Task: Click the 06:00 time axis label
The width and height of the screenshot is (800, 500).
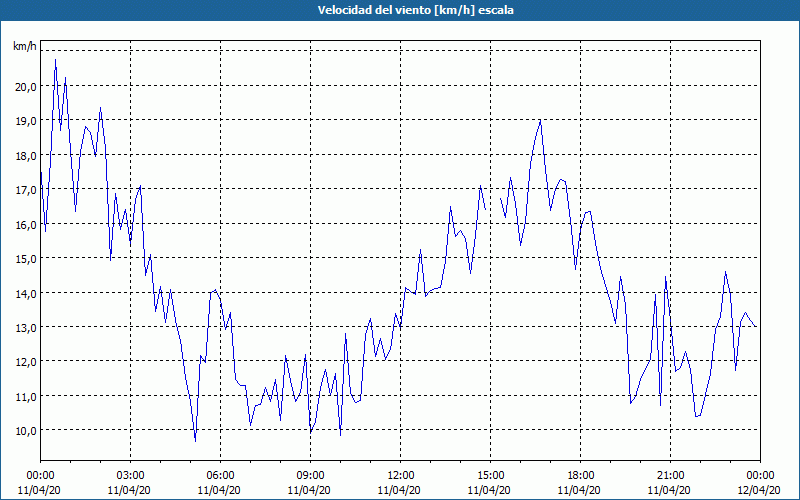Action: point(220,476)
